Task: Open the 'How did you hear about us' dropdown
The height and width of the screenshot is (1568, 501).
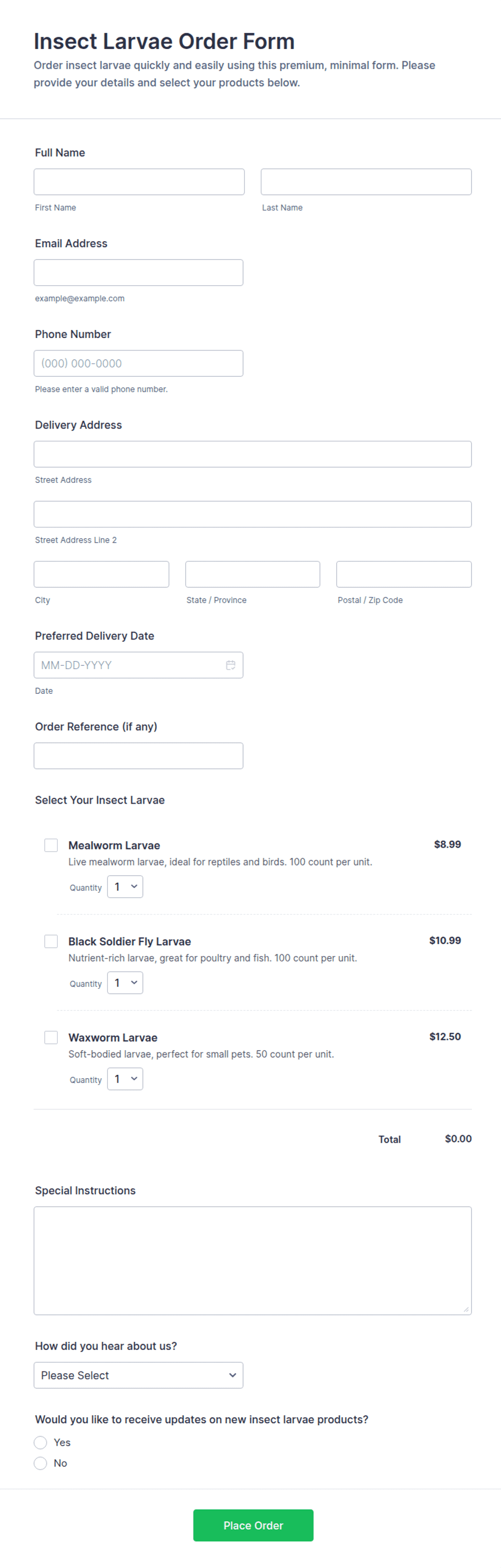Action: pos(138,1375)
